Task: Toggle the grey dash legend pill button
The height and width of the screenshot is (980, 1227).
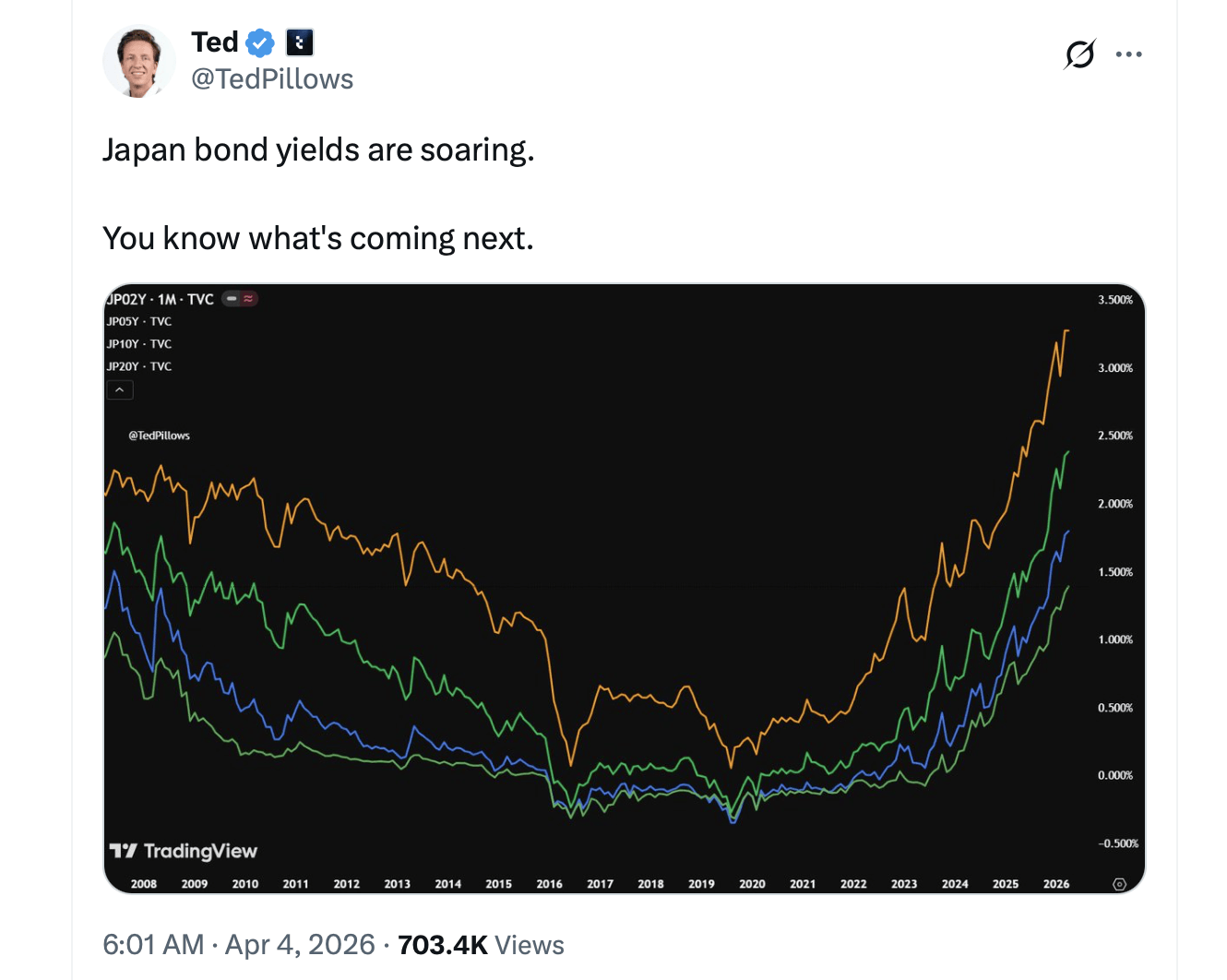Action: point(232,299)
